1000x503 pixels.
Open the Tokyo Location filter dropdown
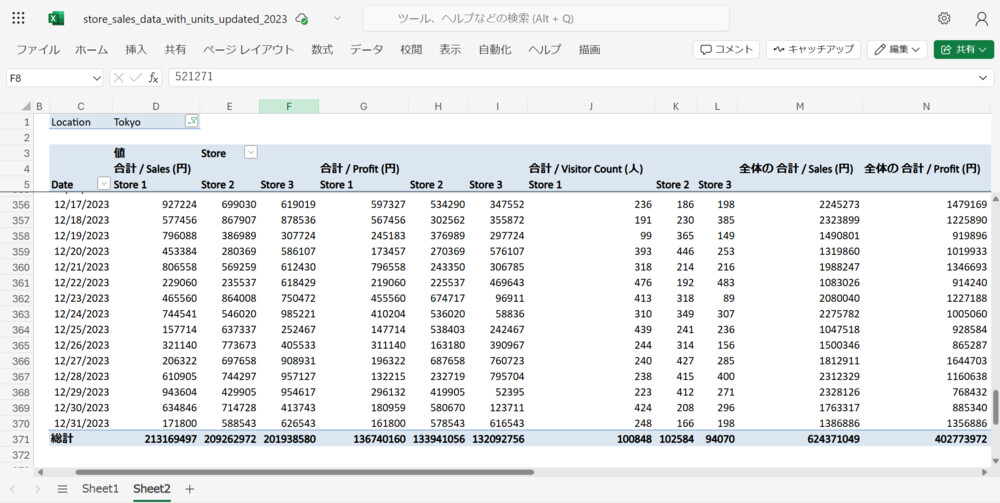point(191,121)
